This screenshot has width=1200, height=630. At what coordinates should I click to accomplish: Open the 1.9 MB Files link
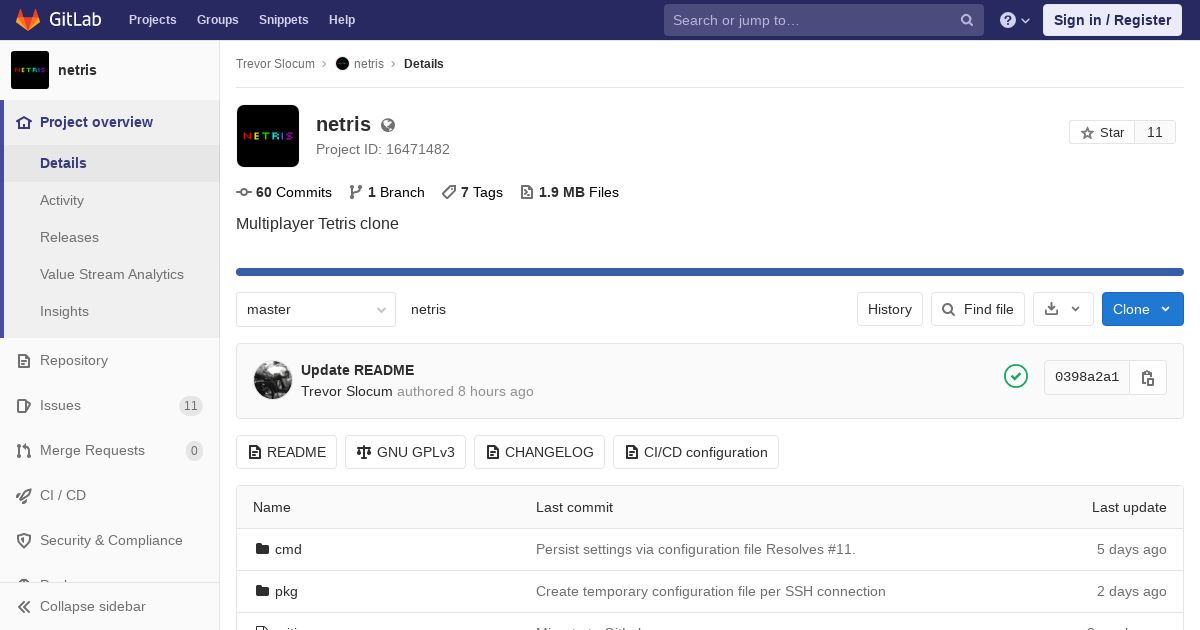click(569, 192)
